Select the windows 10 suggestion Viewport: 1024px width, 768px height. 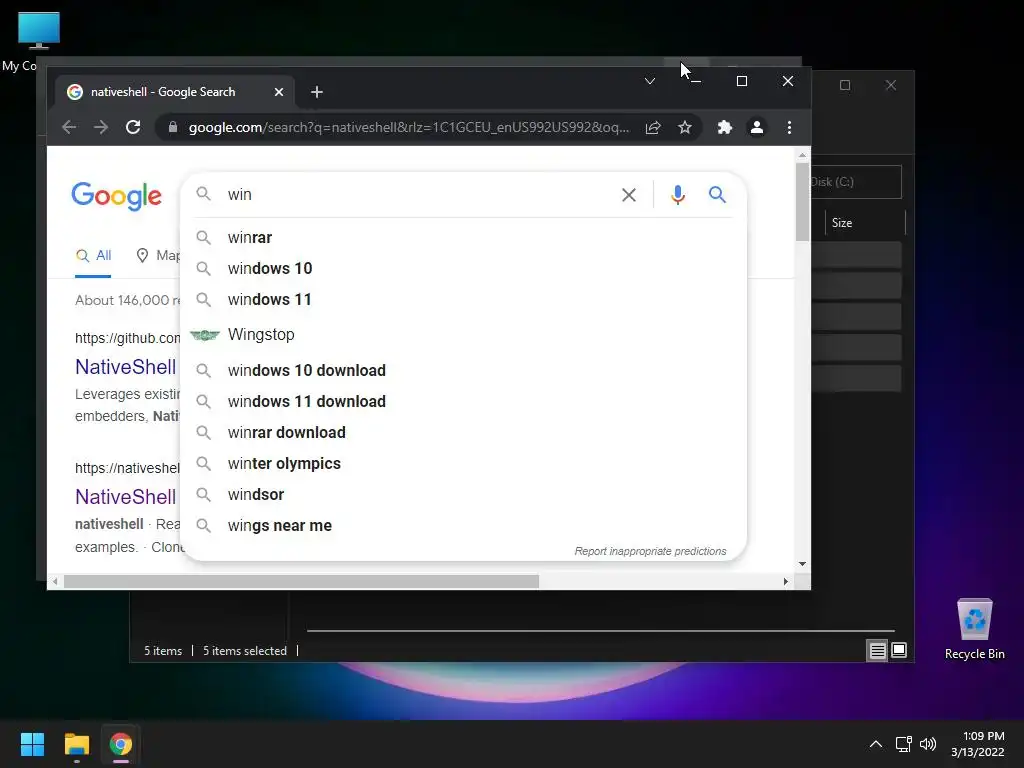pos(464,268)
